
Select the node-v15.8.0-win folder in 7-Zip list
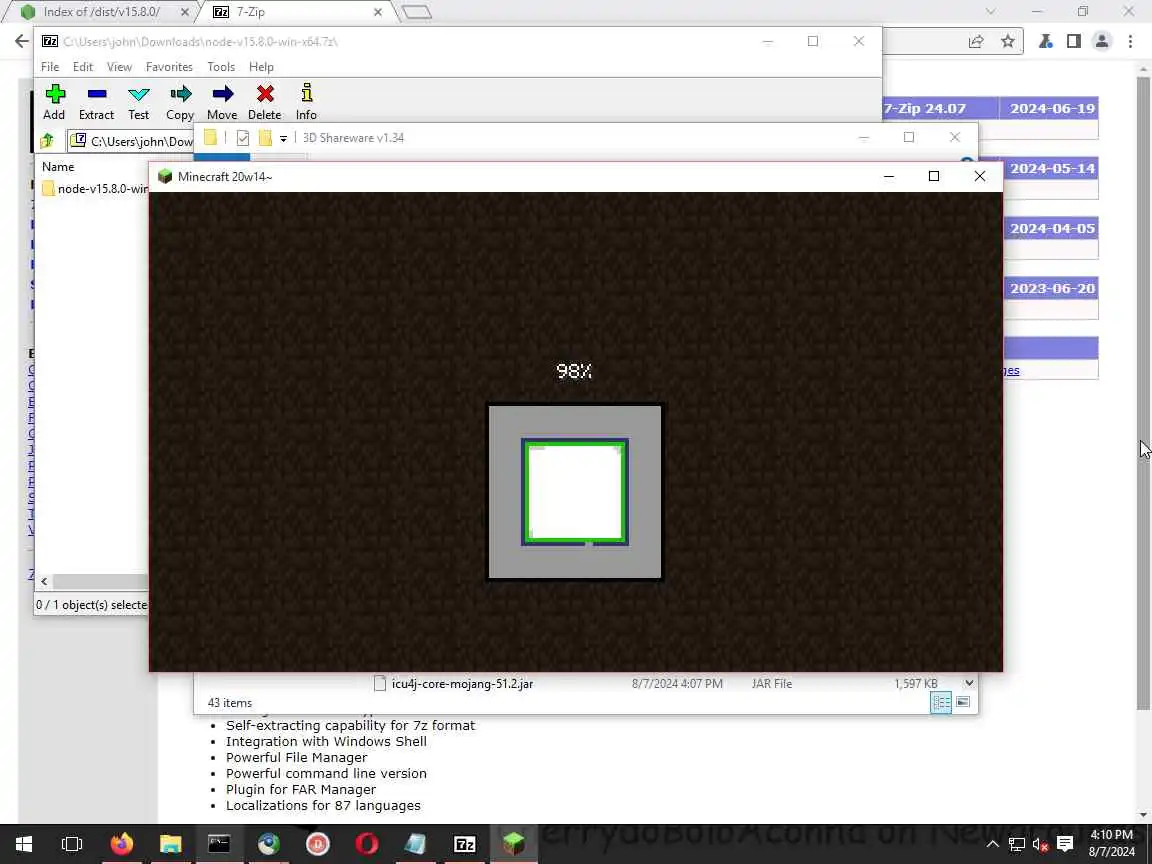[96, 189]
